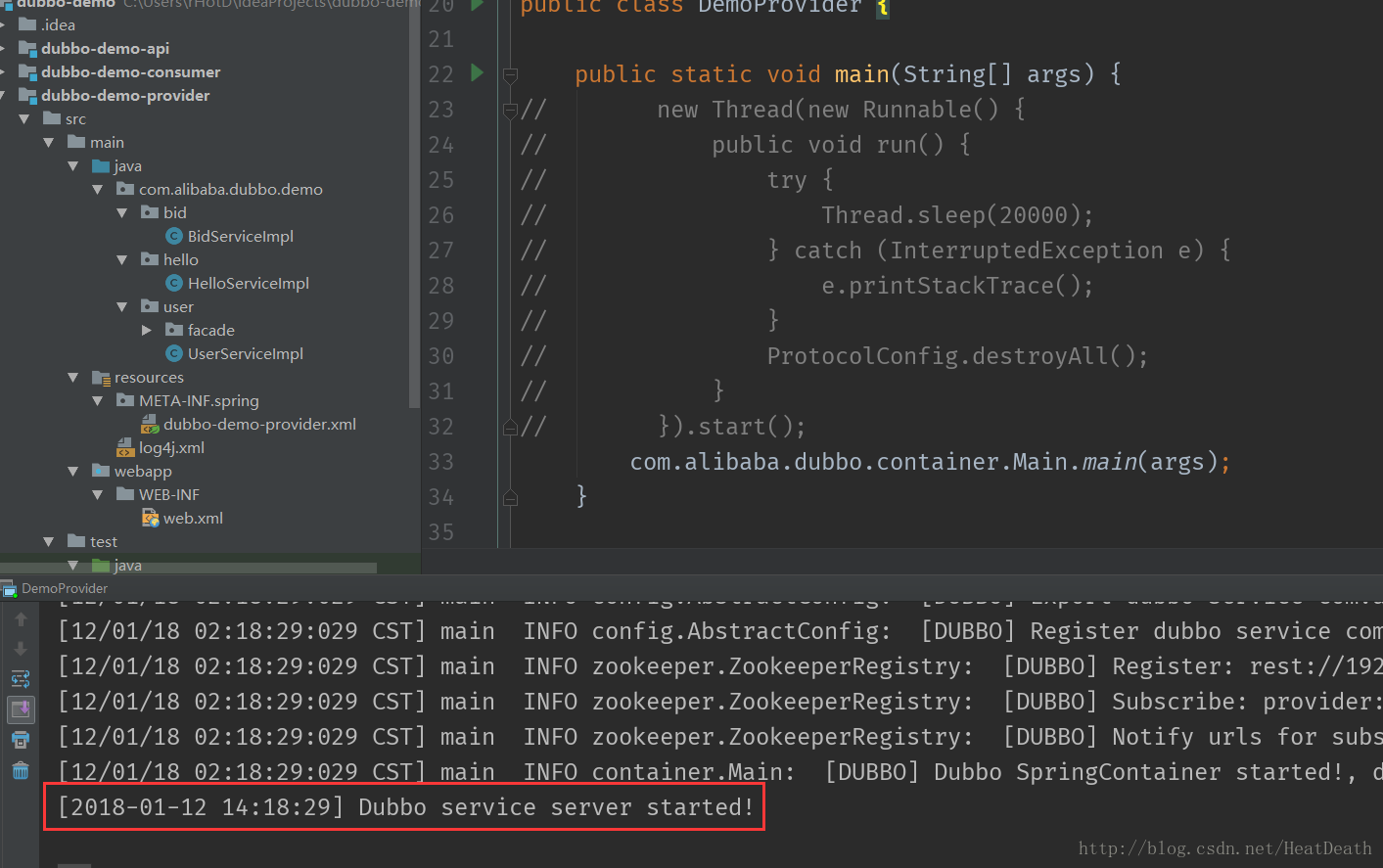Click the green run arrow beside the main method
Screen dimensions: 1383x868
pyautogui.click(x=478, y=72)
